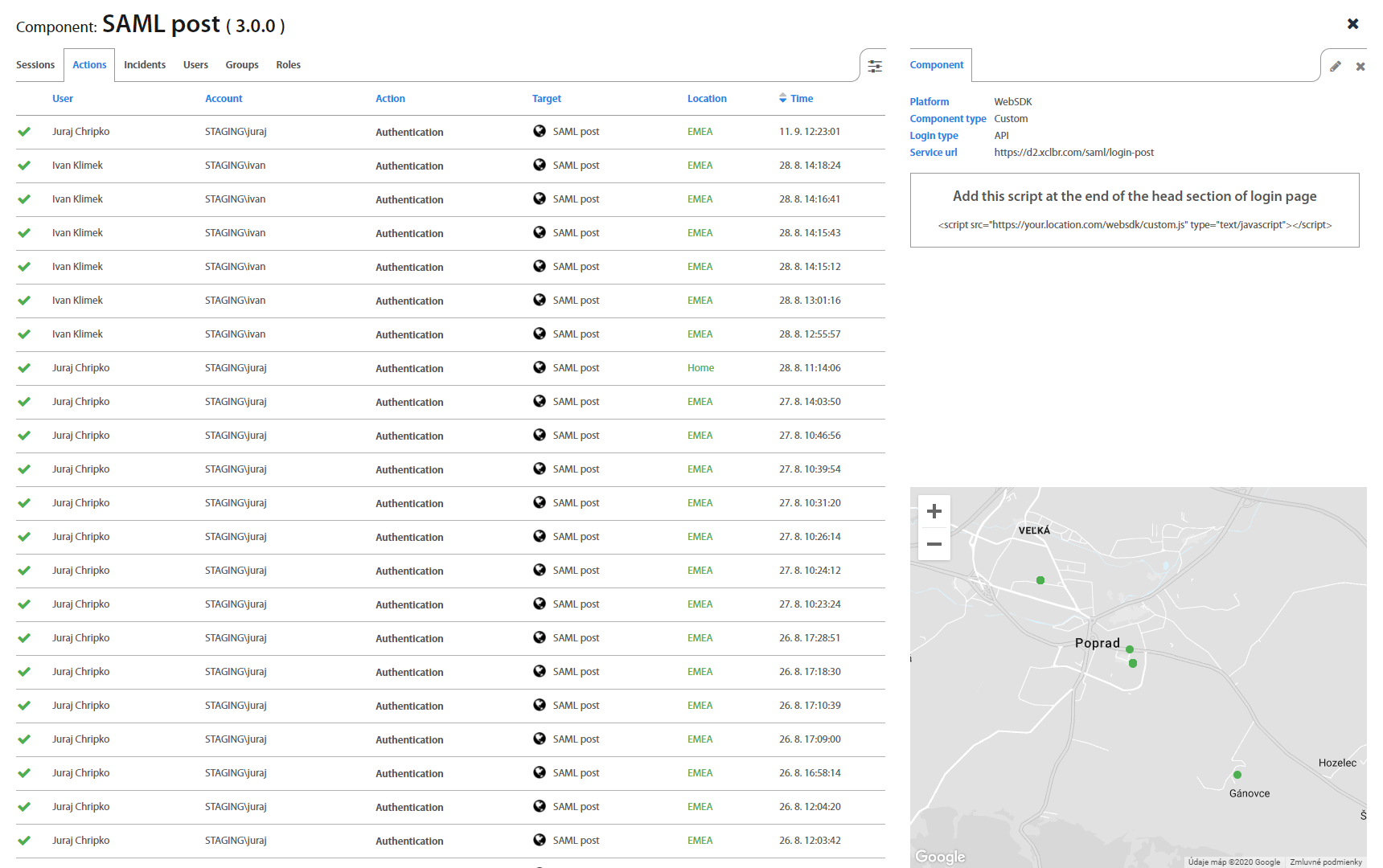
Task: Click the green map marker near Gánovce
Action: click(1237, 775)
